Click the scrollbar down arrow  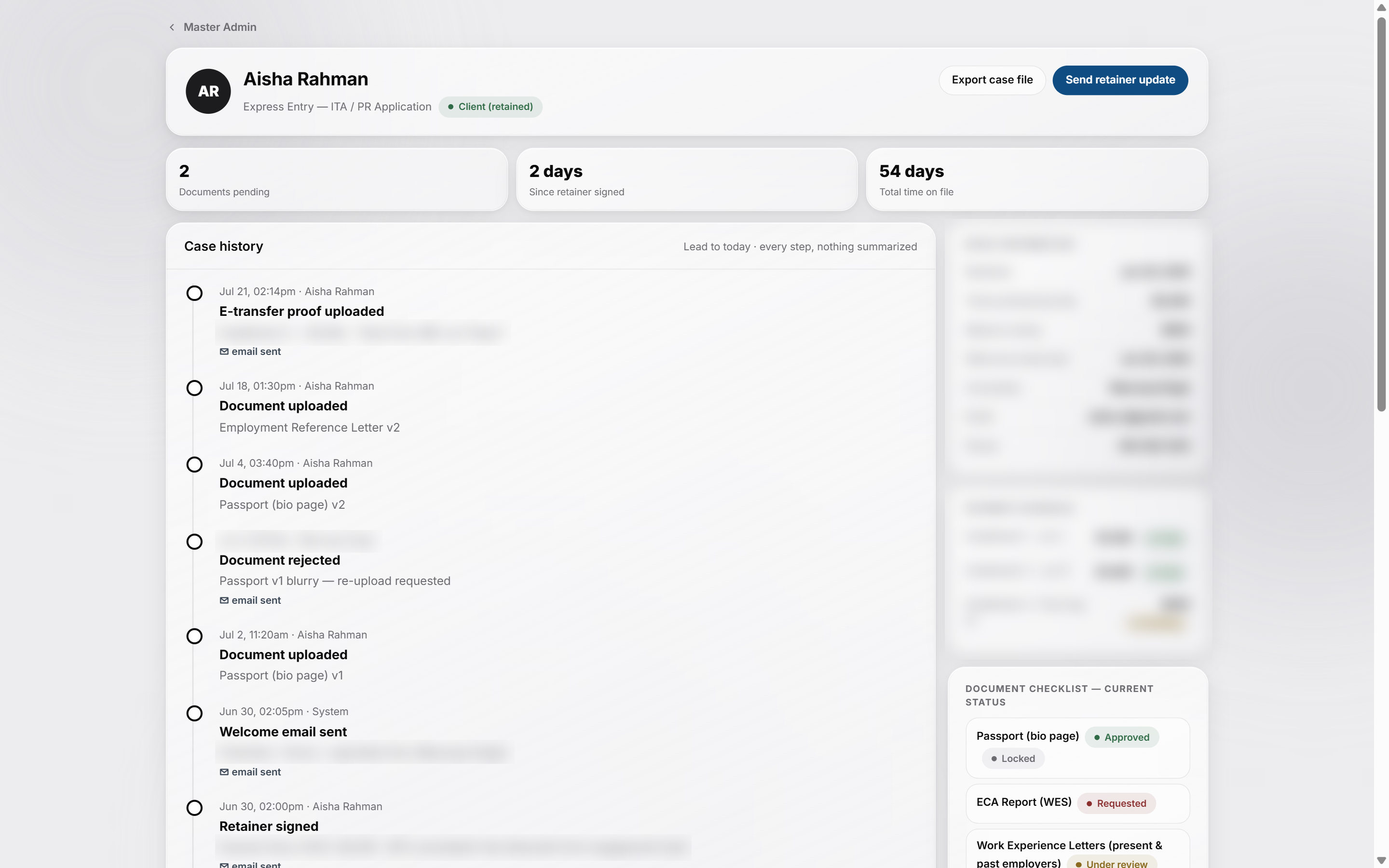[x=1381, y=861]
